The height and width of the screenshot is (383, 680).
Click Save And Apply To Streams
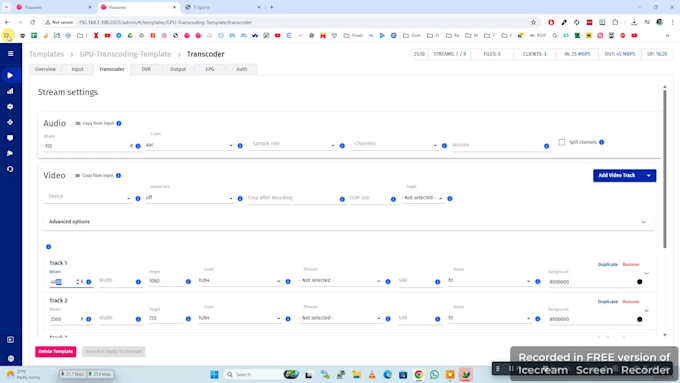coord(114,351)
